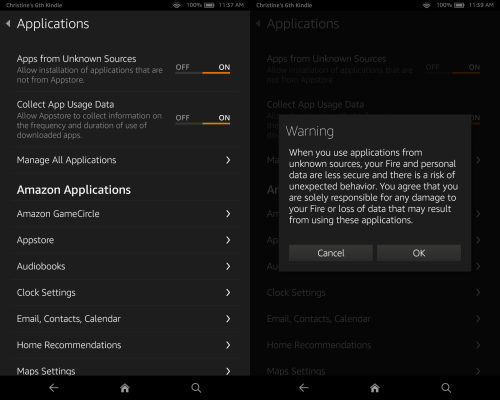Open Home Recommendations chevron on left screen
500x400 pixels.
228,345
